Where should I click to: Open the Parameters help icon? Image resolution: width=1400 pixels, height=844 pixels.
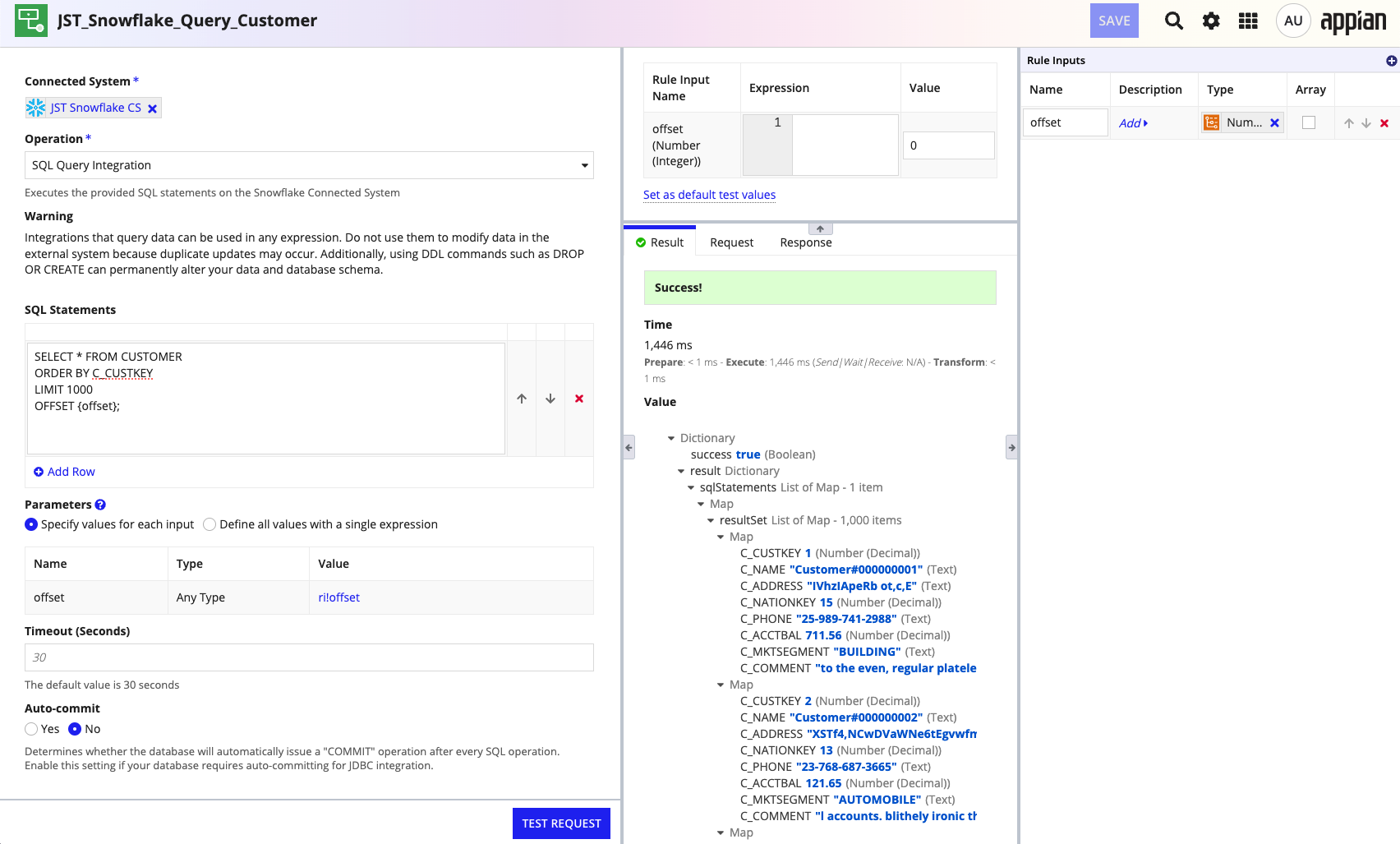tap(100, 505)
